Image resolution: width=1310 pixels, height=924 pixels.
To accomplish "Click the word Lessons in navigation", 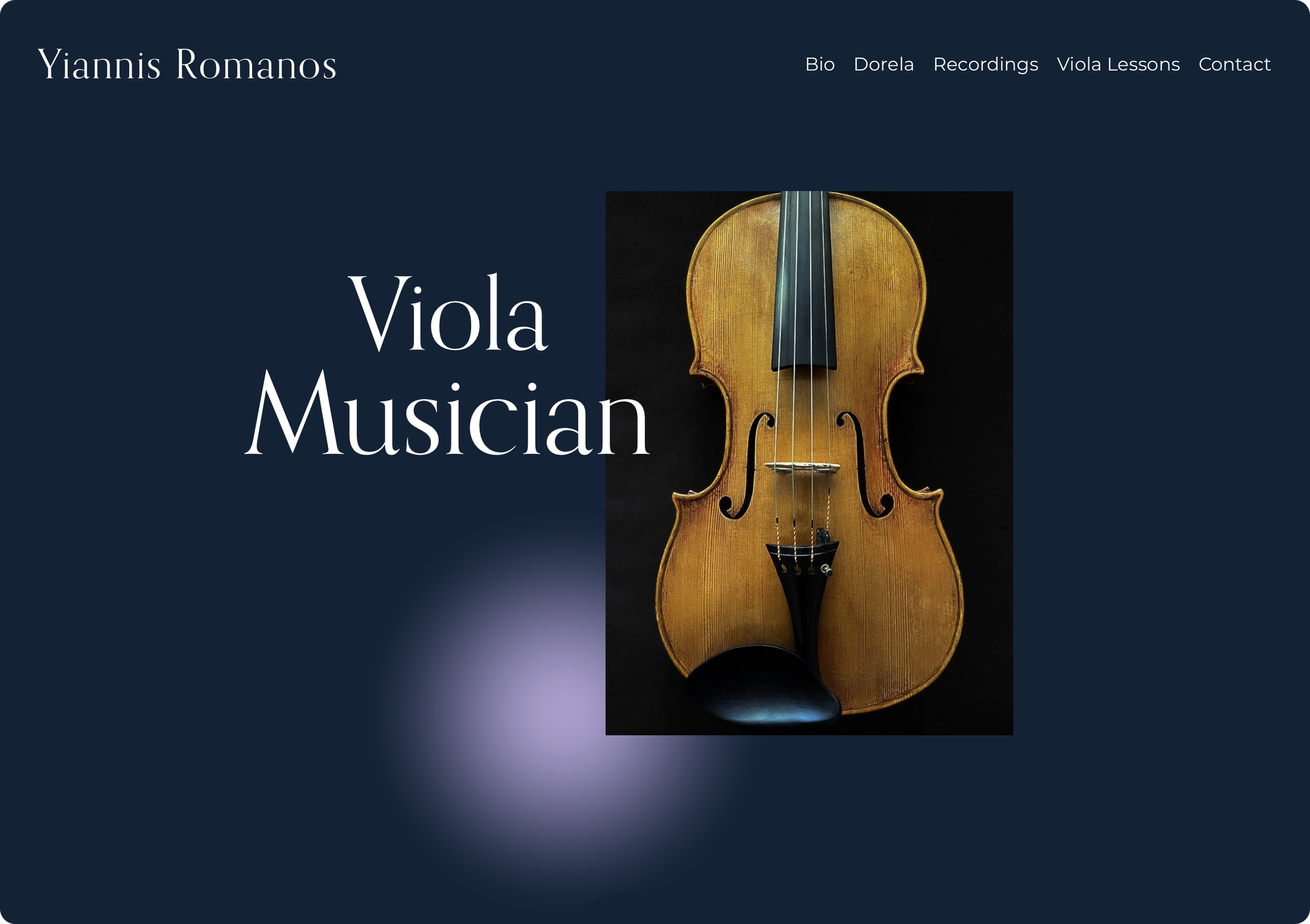I will 1143,64.
